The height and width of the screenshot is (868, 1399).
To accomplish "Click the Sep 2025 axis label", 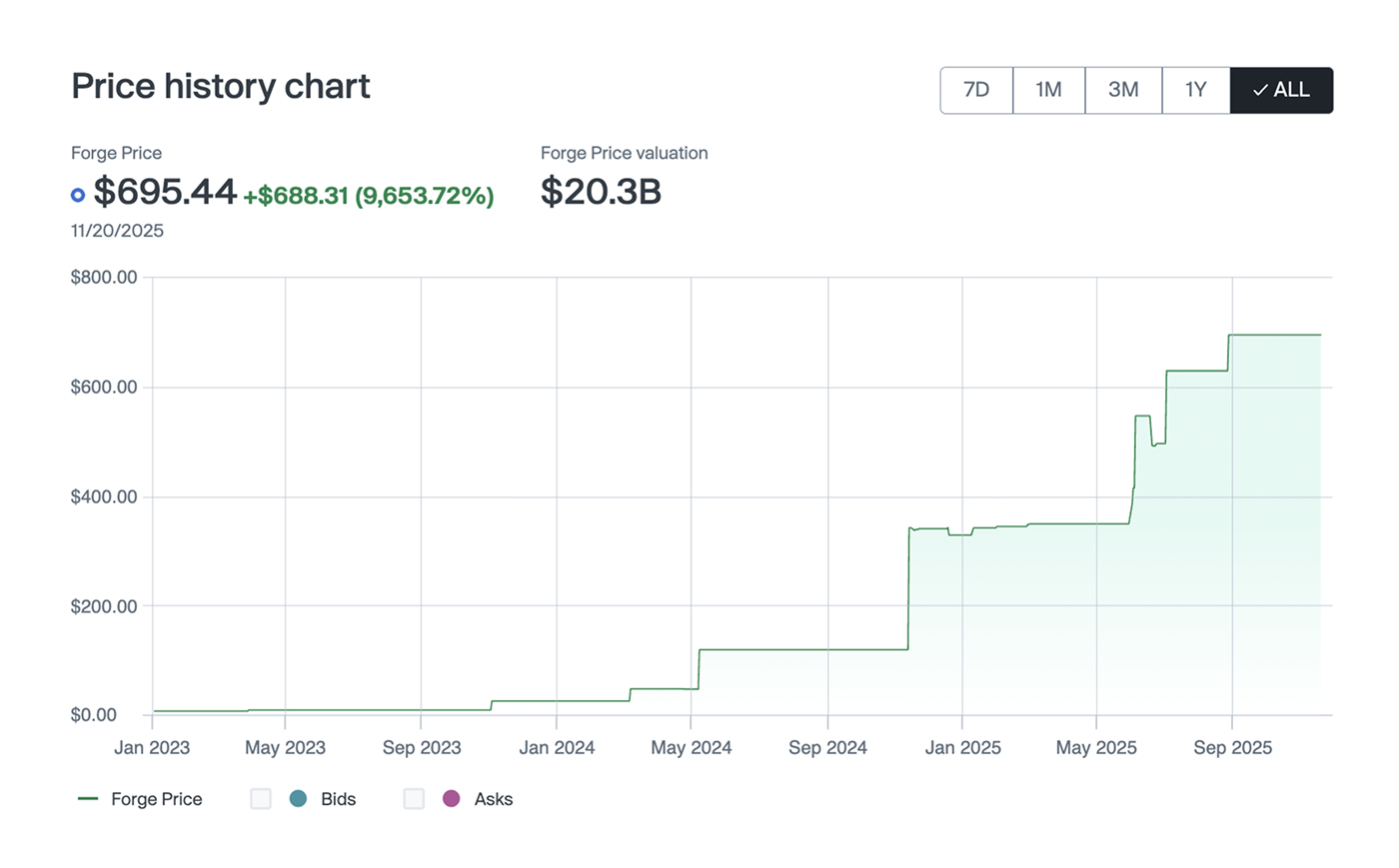I will (1232, 748).
